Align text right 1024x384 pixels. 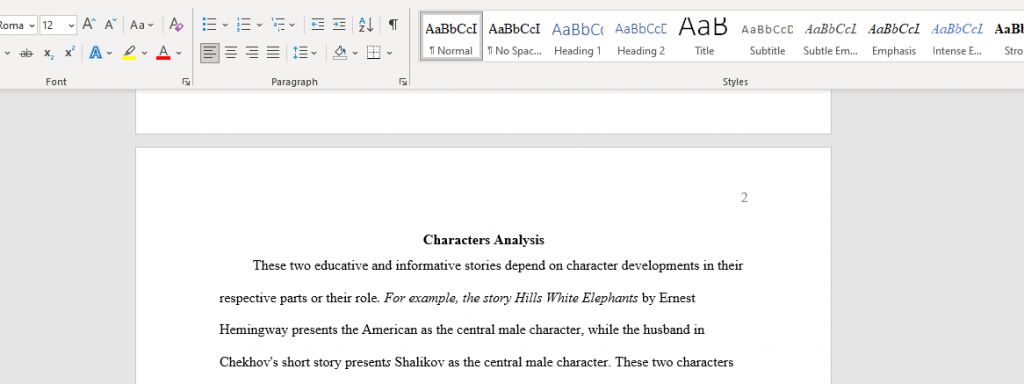(x=252, y=53)
